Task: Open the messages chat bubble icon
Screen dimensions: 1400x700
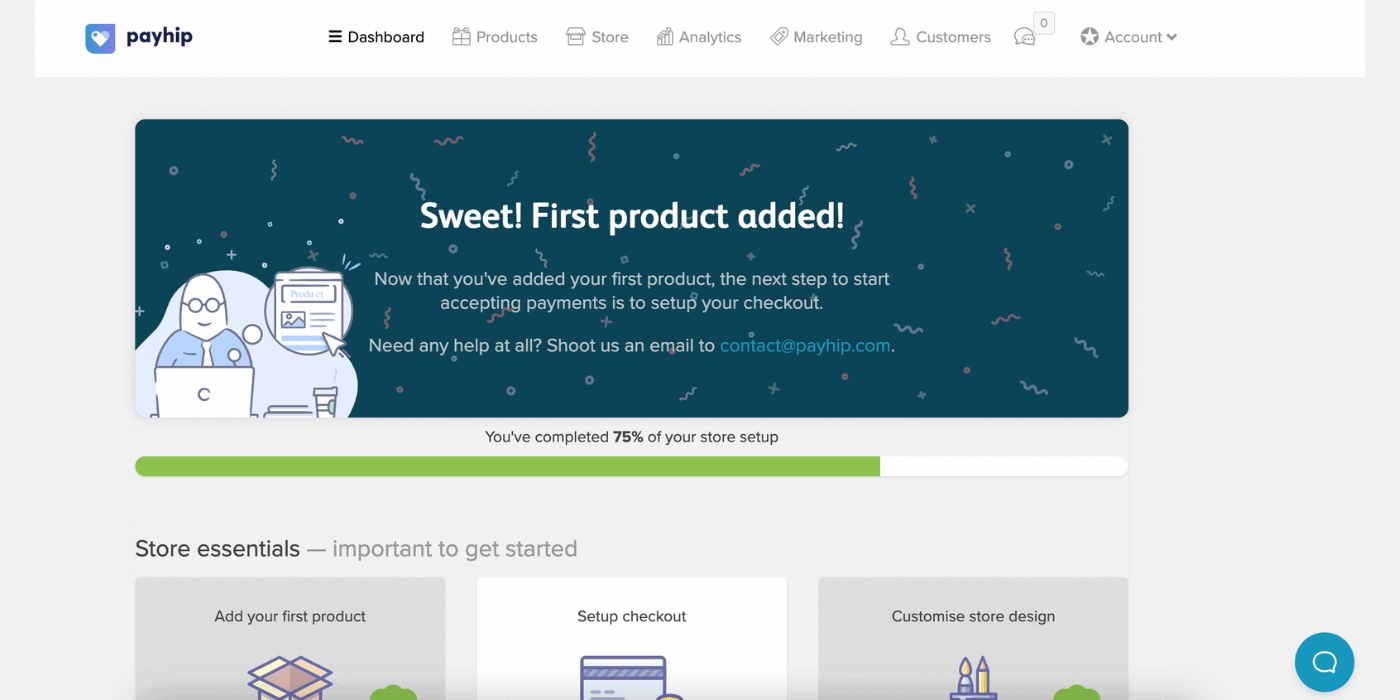Action: tap(1025, 37)
